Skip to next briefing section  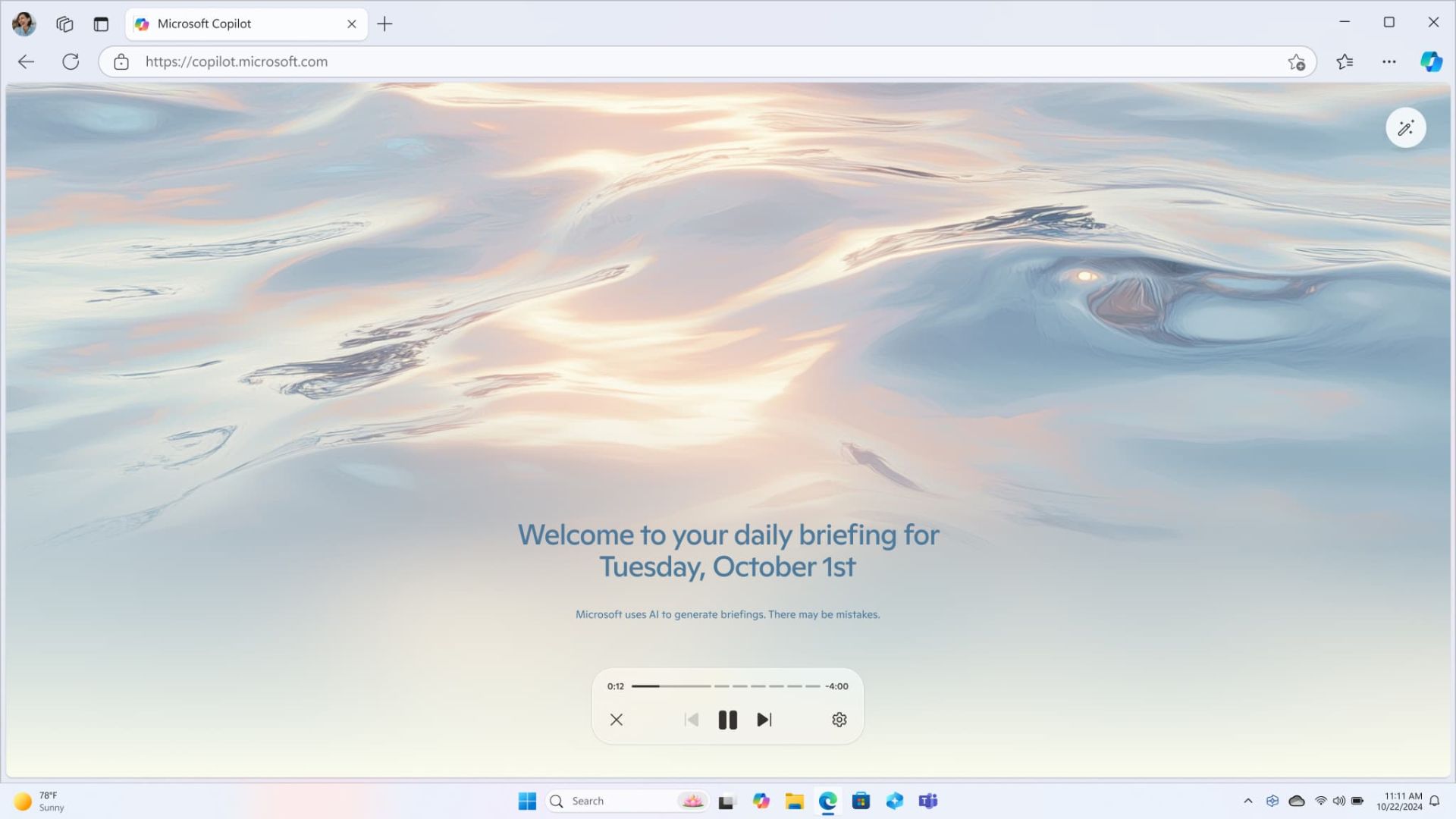(764, 719)
